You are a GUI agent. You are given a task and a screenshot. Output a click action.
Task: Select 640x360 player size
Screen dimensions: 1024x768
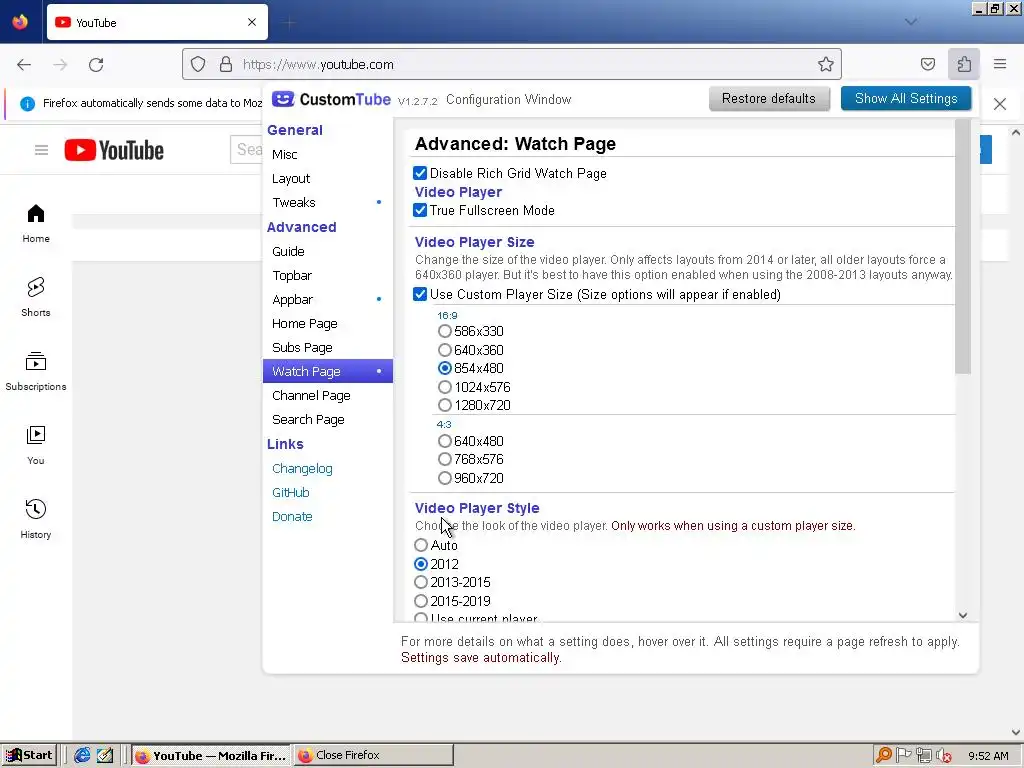pyautogui.click(x=445, y=350)
